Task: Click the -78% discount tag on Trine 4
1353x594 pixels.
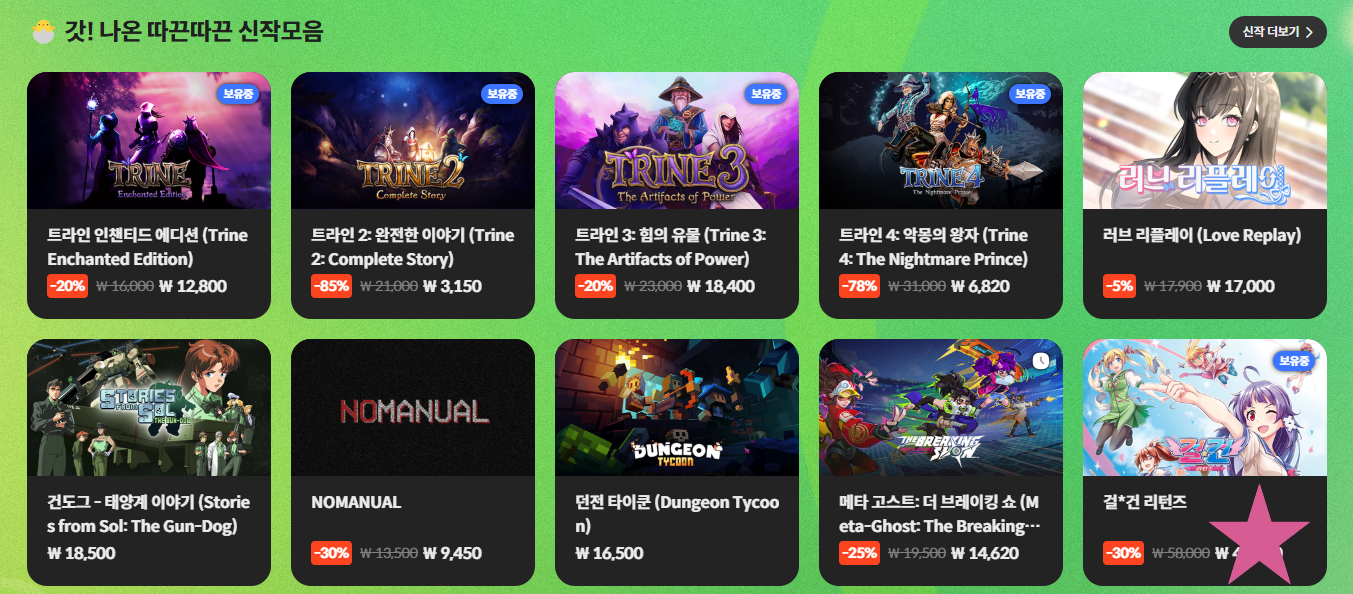Action: coord(859,286)
